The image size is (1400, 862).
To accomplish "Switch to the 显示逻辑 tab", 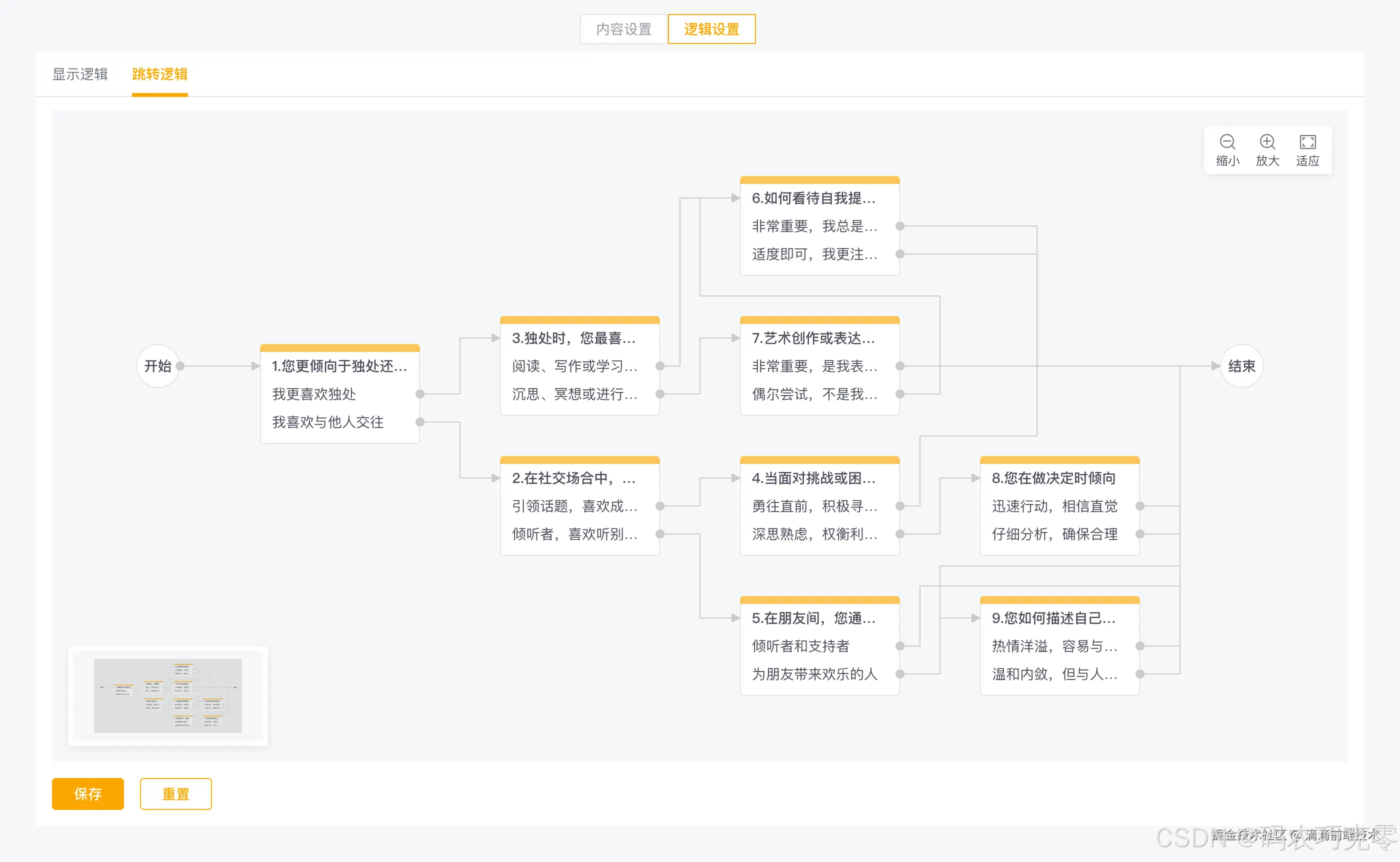I will [x=80, y=74].
